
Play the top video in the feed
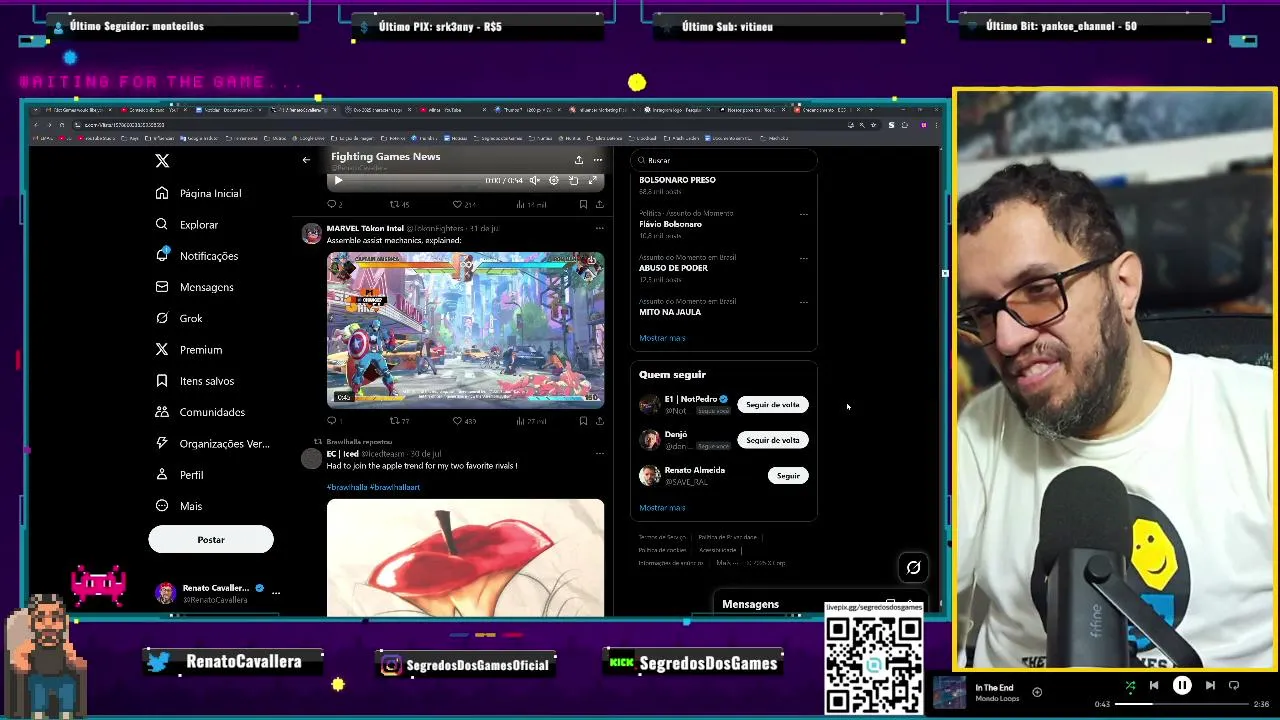pyautogui.click(x=338, y=181)
